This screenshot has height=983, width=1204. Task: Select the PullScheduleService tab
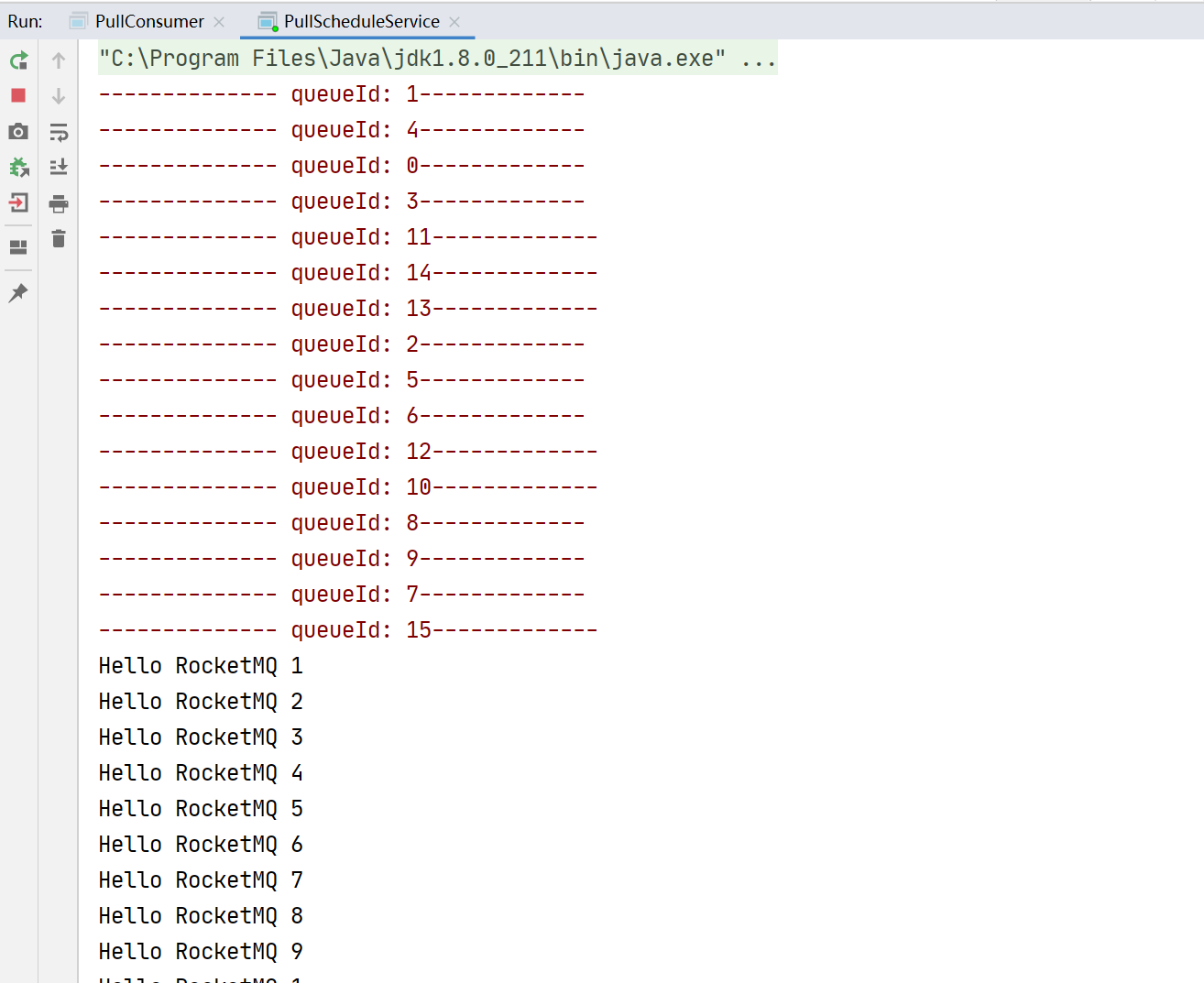tap(361, 21)
